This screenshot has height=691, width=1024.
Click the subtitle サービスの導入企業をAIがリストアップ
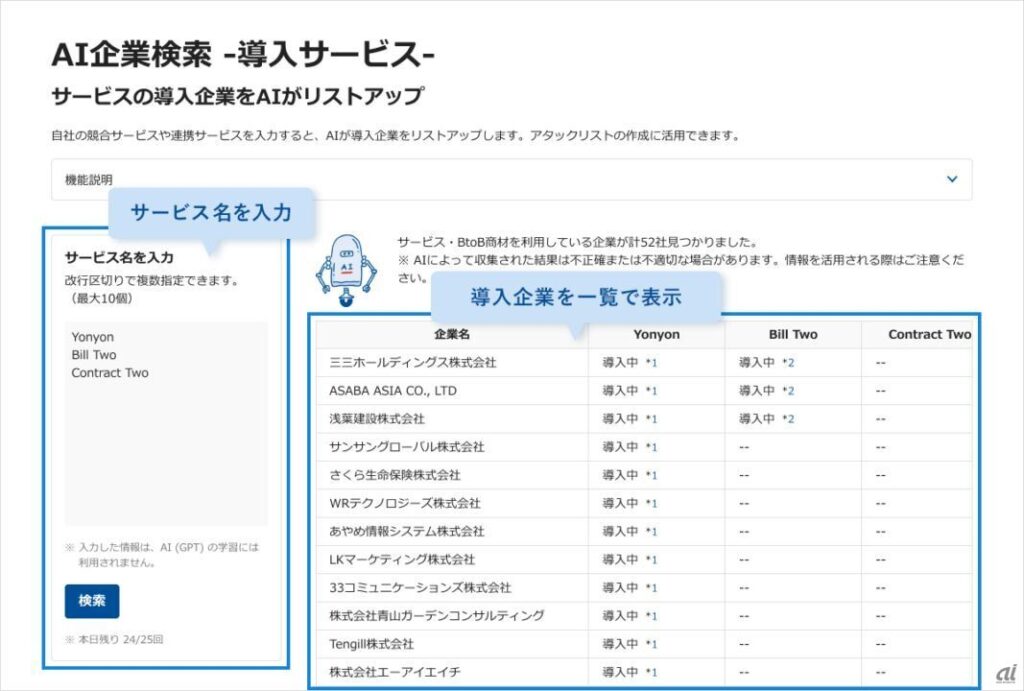click(x=238, y=97)
